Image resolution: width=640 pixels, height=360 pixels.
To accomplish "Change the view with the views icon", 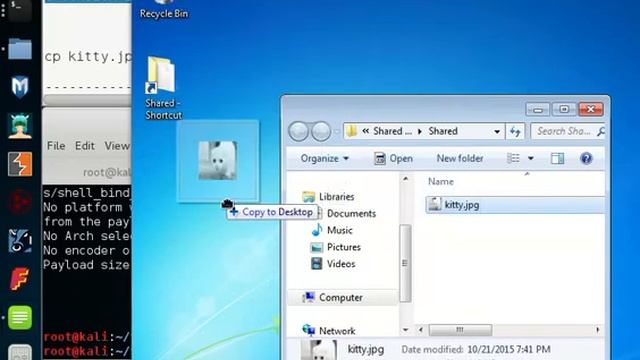I will point(513,158).
